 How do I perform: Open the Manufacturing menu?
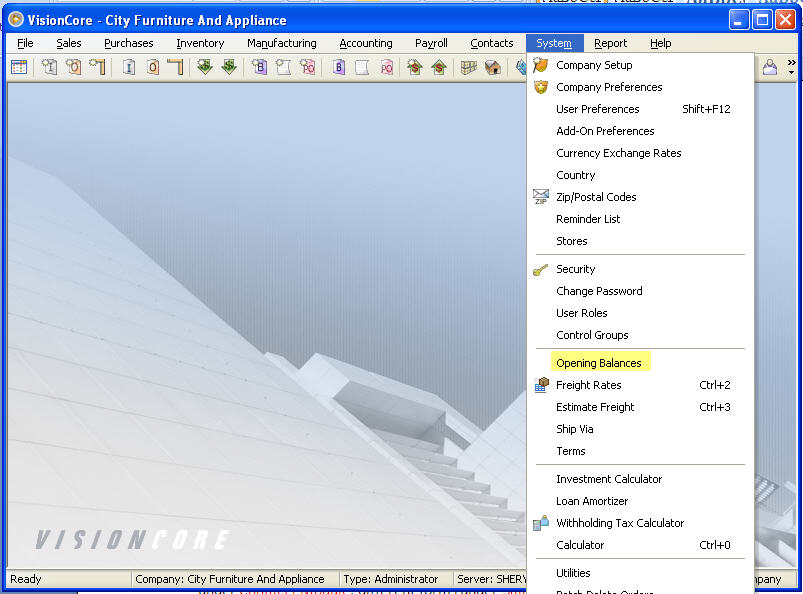(282, 44)
